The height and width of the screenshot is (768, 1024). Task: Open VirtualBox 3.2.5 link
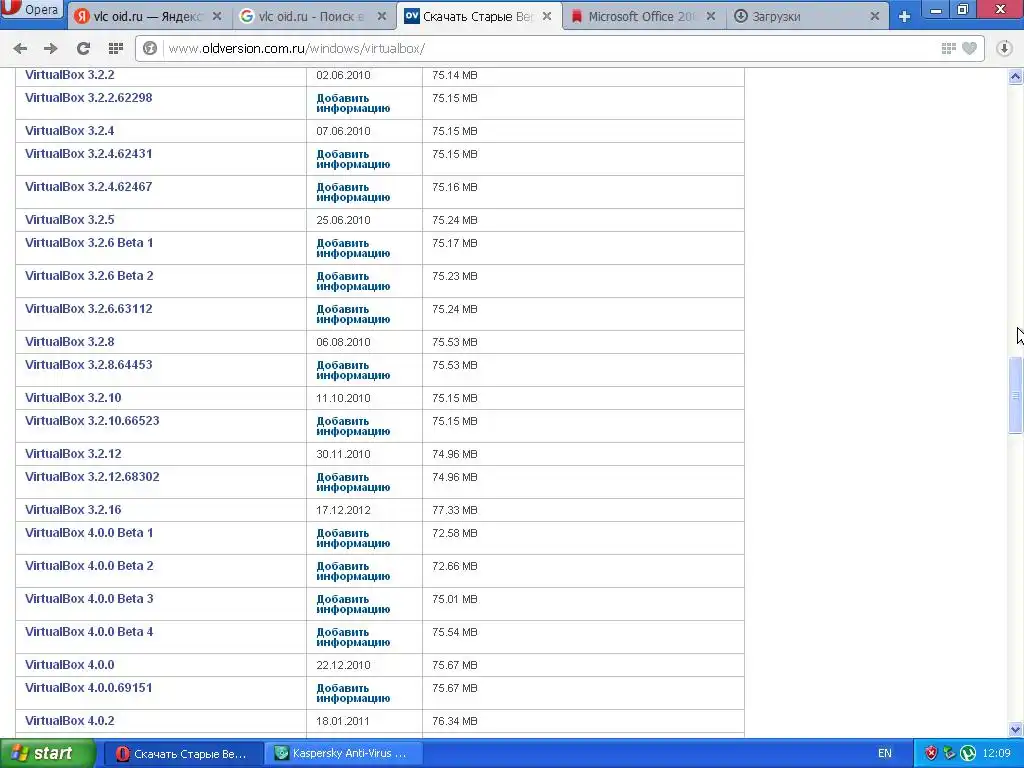[70, 219]
